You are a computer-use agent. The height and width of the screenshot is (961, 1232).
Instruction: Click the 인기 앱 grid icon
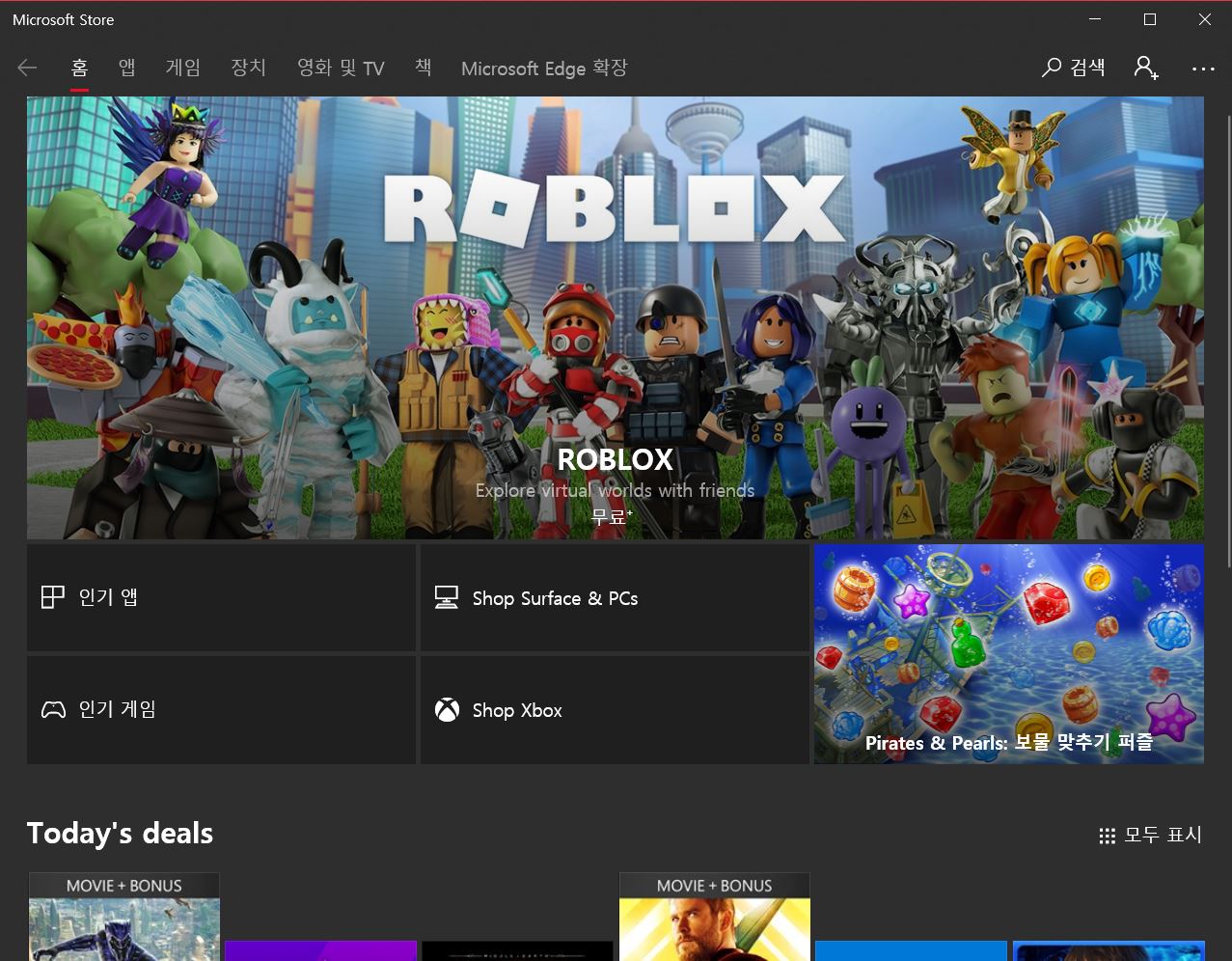click(53, 597)
